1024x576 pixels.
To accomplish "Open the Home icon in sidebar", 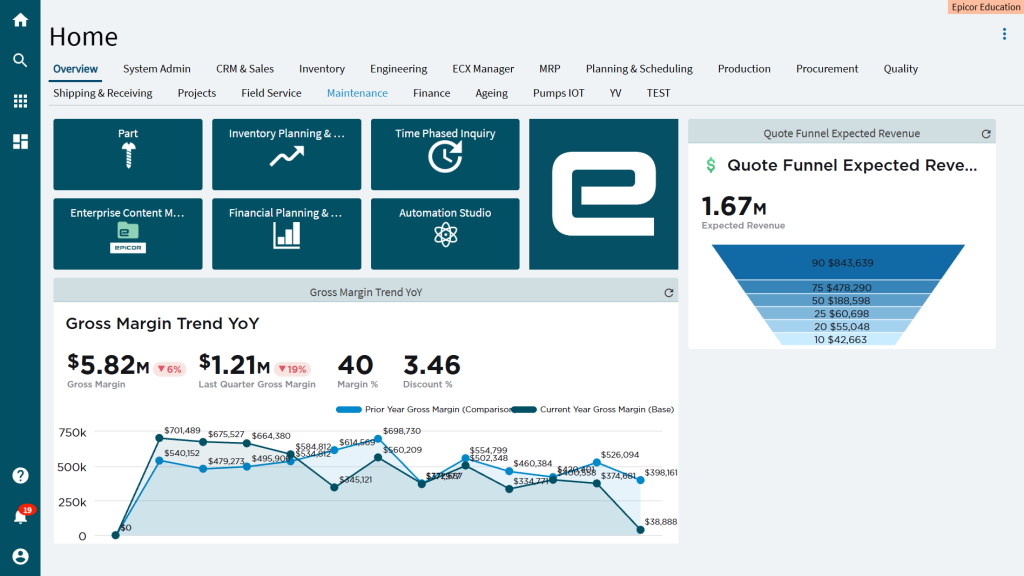I will click(20, 20).
